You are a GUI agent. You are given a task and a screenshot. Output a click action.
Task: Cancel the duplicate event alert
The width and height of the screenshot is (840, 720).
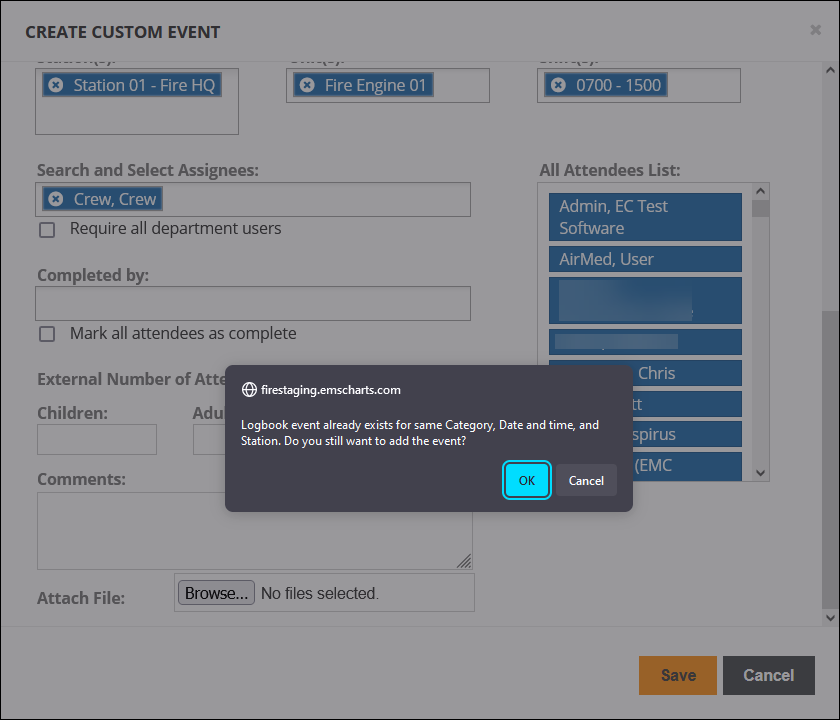tap(586, 480)
